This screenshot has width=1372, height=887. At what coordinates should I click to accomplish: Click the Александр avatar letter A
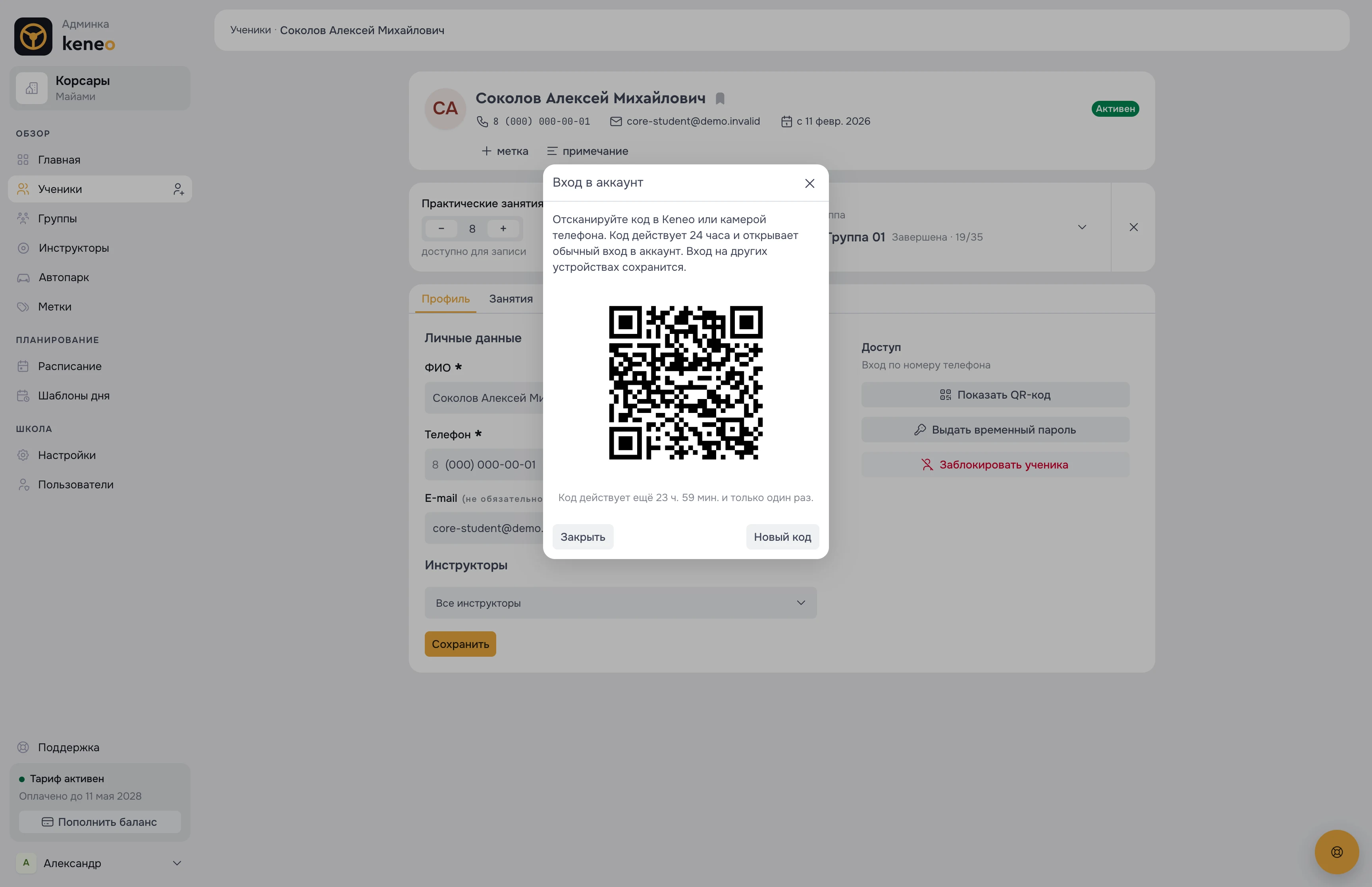[x=26, y=863]
